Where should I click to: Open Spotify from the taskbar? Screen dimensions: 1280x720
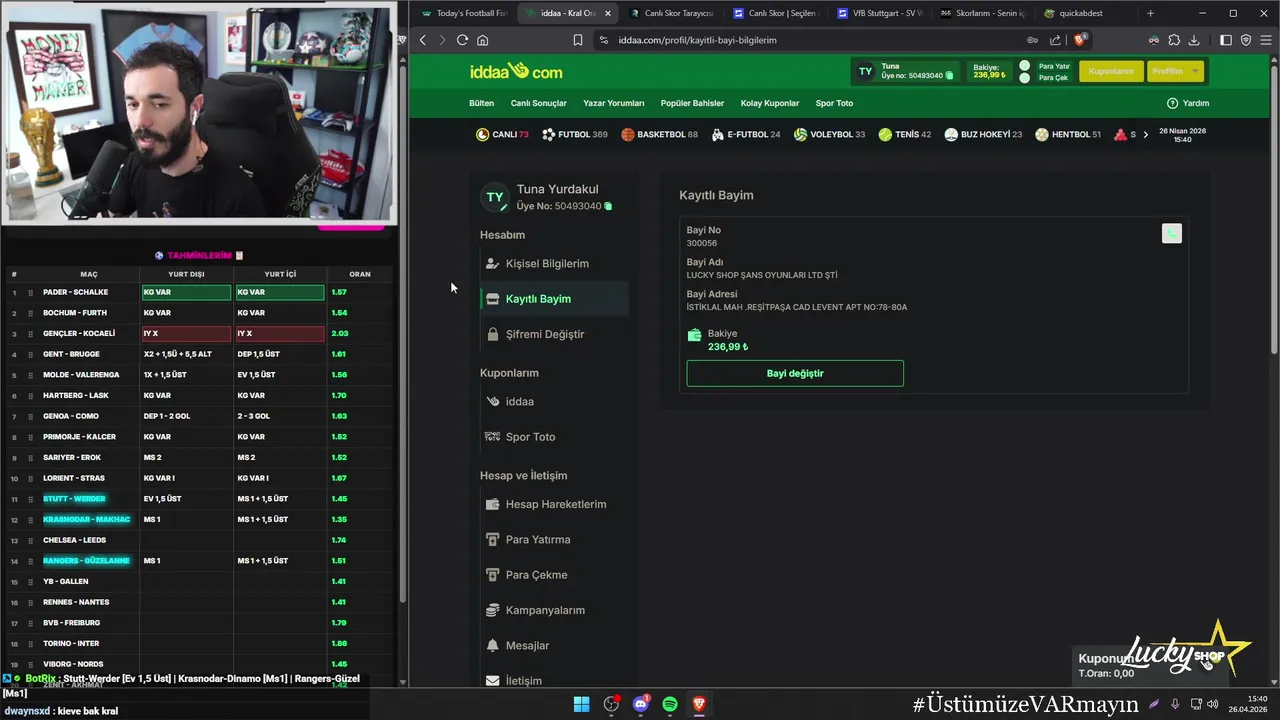(670, 704)
